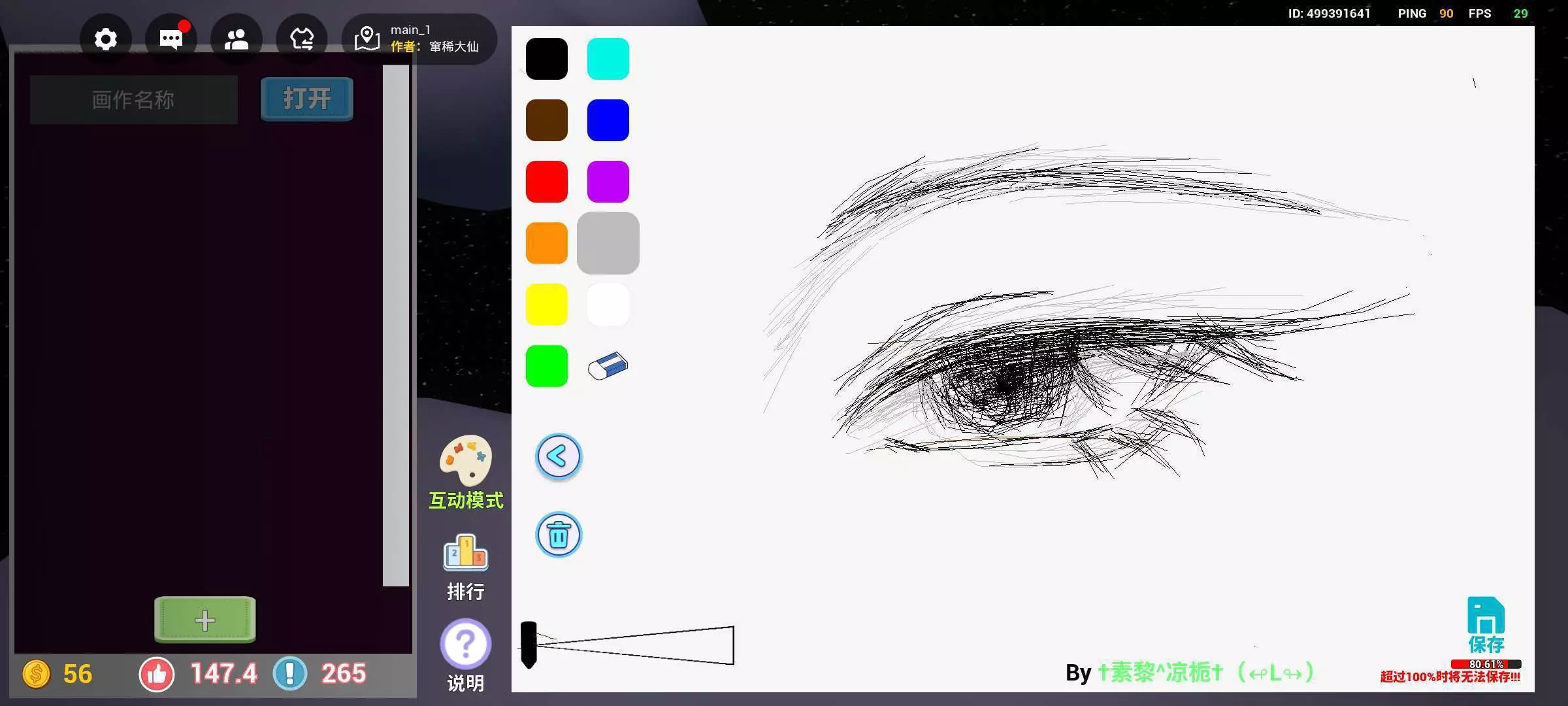1568x706 pixels.
Task: Open the settings gear icon
Action: (x=106, y=39)
